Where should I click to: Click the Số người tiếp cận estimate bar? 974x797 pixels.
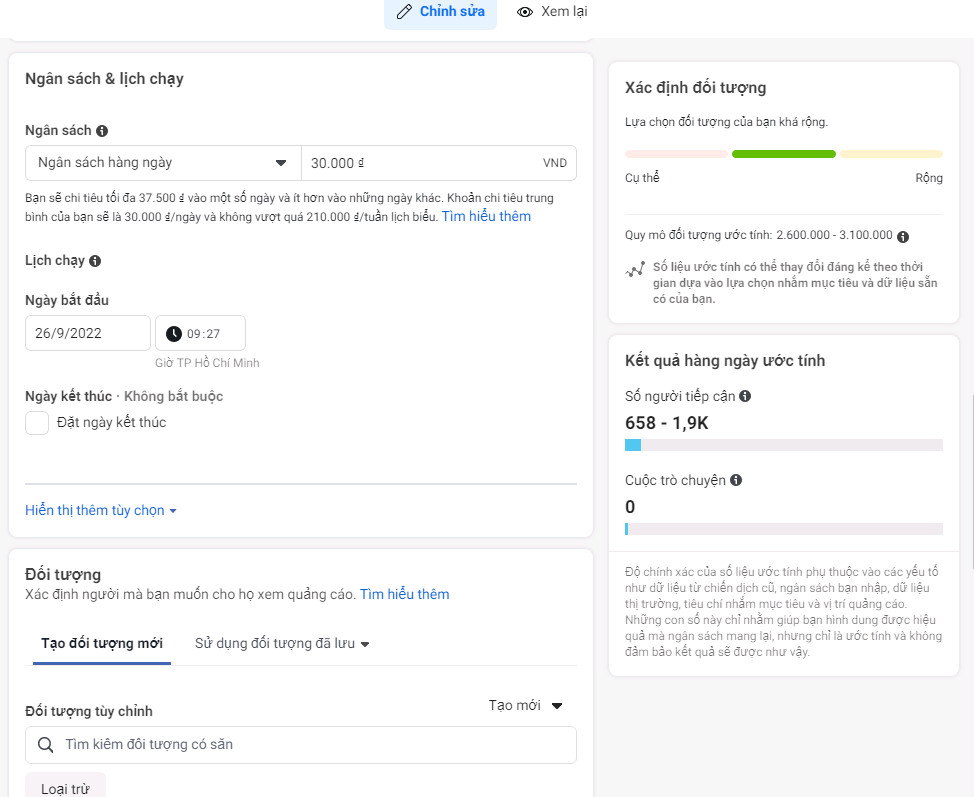click(784, 445)
